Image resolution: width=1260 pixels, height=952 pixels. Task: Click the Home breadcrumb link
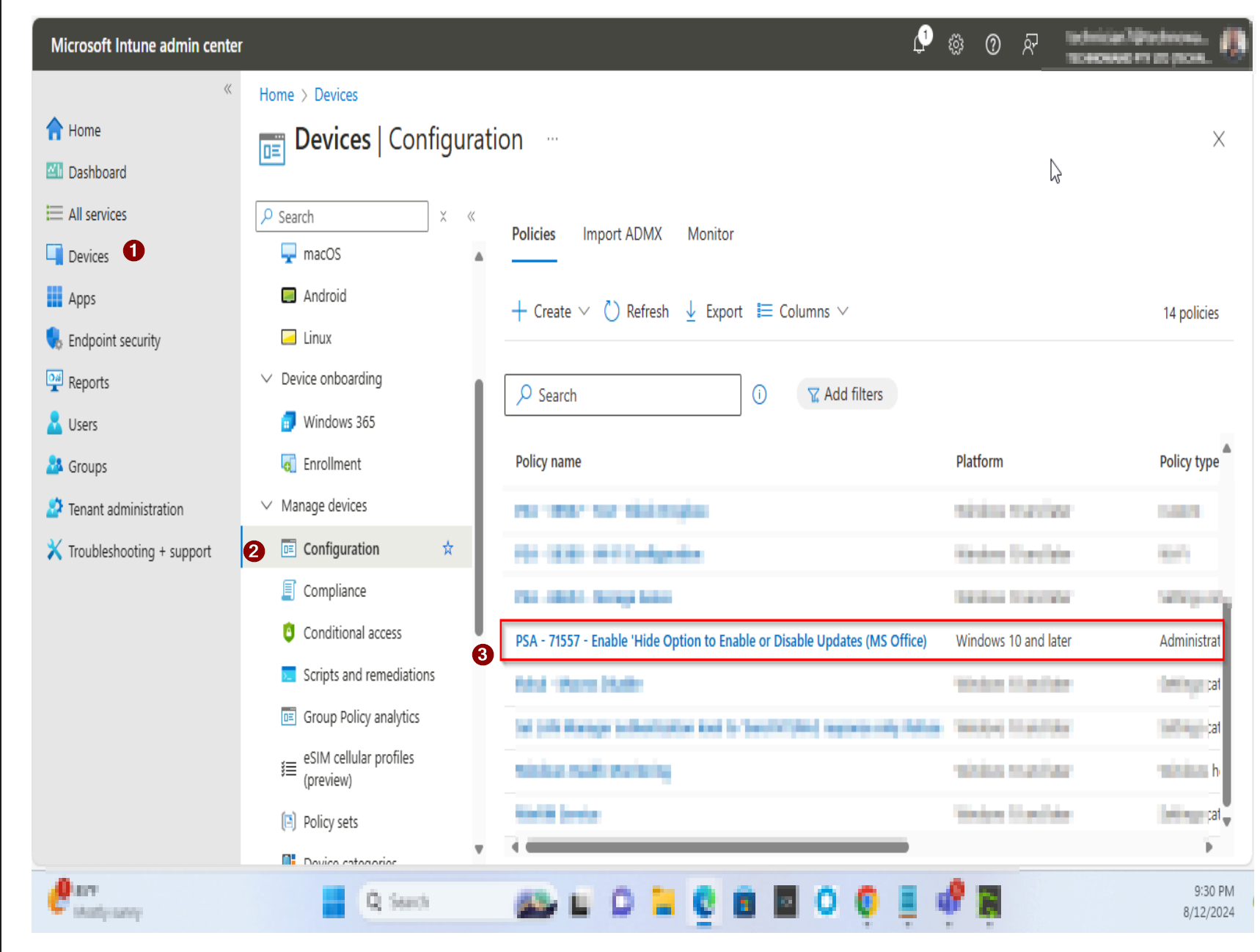point(276,95)
